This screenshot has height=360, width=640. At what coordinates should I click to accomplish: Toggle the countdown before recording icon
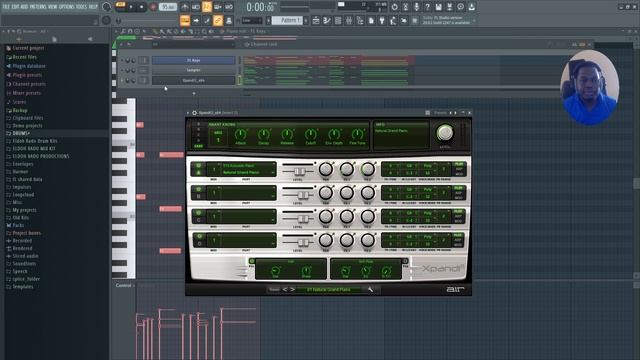[207, 7]
